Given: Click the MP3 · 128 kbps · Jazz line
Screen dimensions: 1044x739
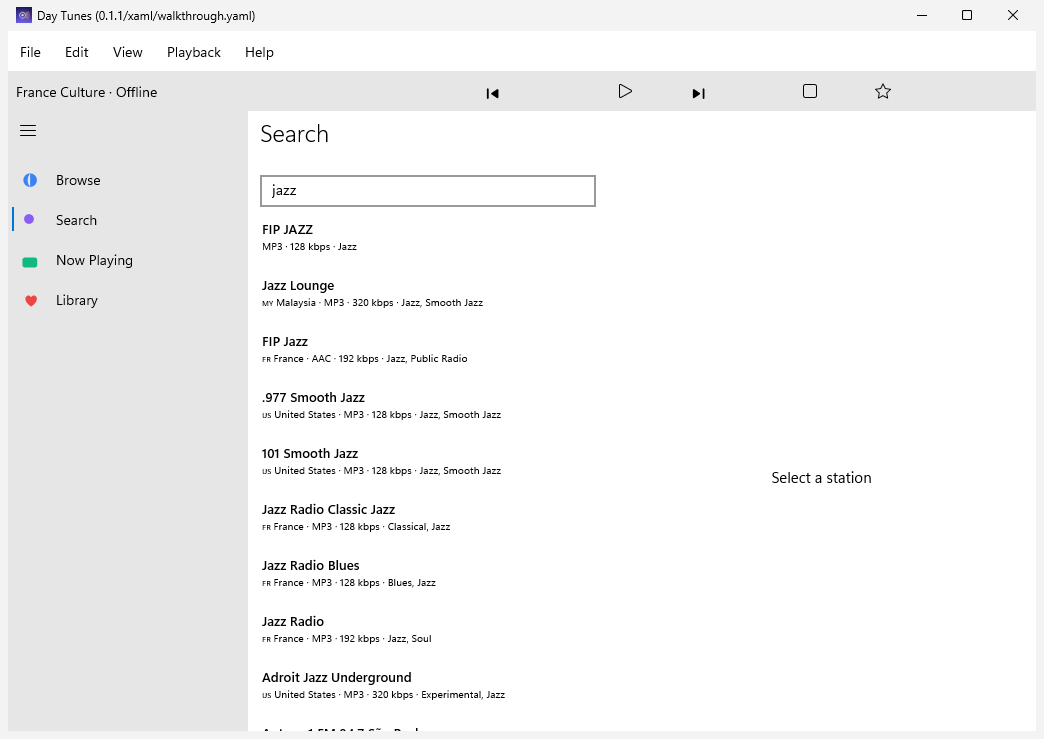Looking at the screenshot, I should point(310,246).
